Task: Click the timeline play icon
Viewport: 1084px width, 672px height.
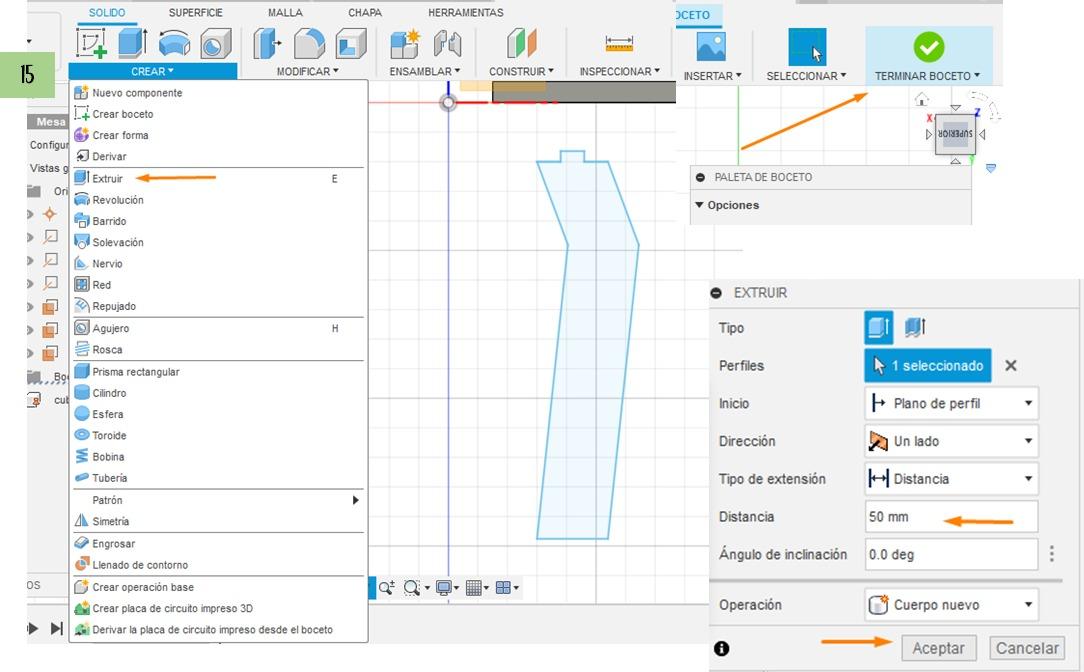Action: pyautogui.click(x=32, y=628)
